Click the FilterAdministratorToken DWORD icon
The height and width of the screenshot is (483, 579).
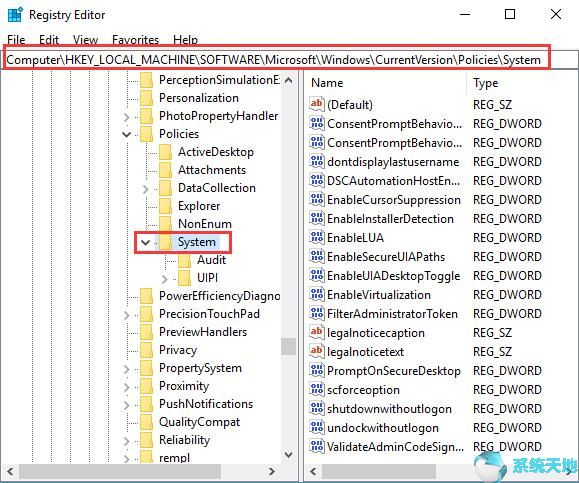(x=316, y=314)
